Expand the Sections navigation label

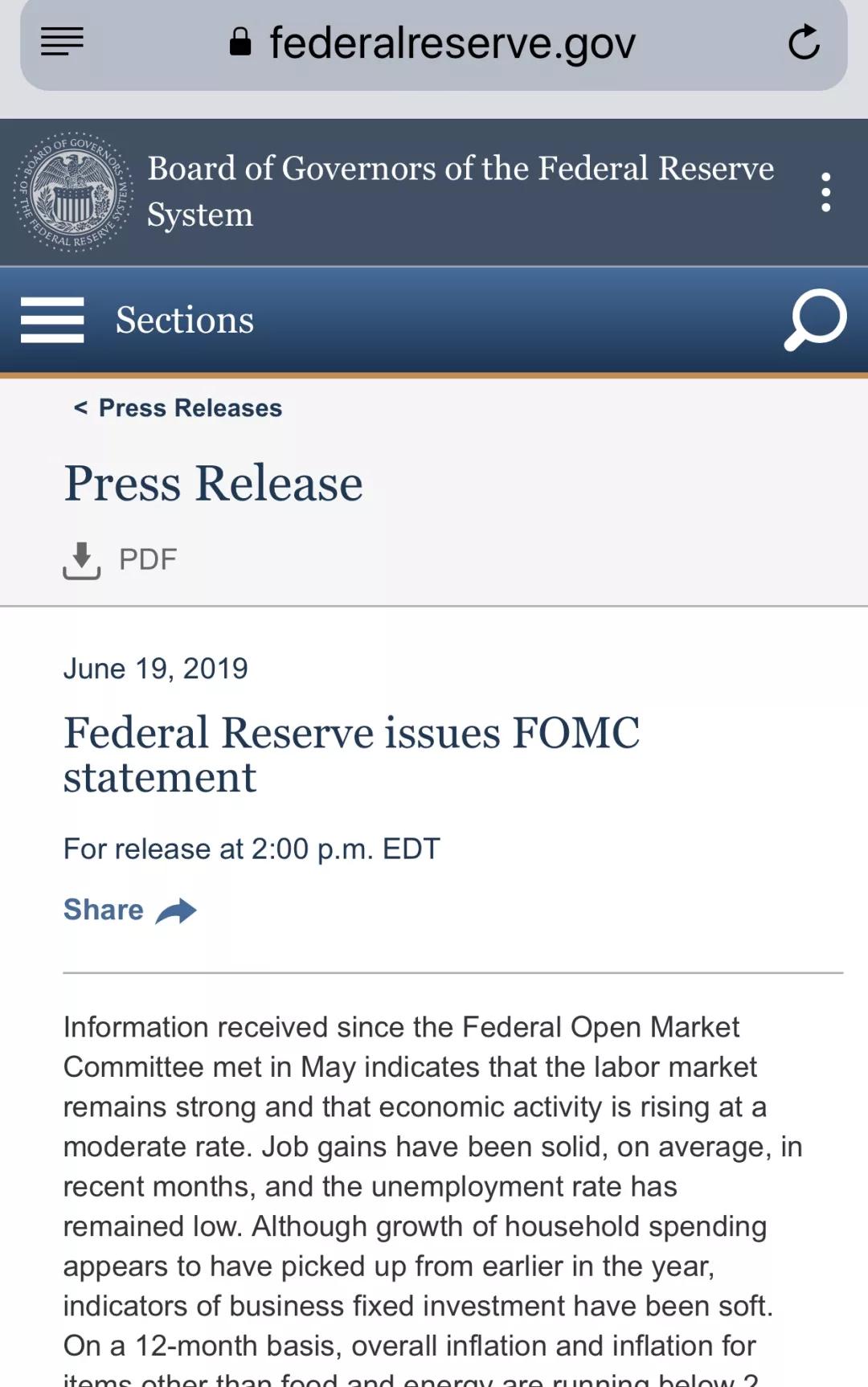pyautogui.click(x=185, y=320)
